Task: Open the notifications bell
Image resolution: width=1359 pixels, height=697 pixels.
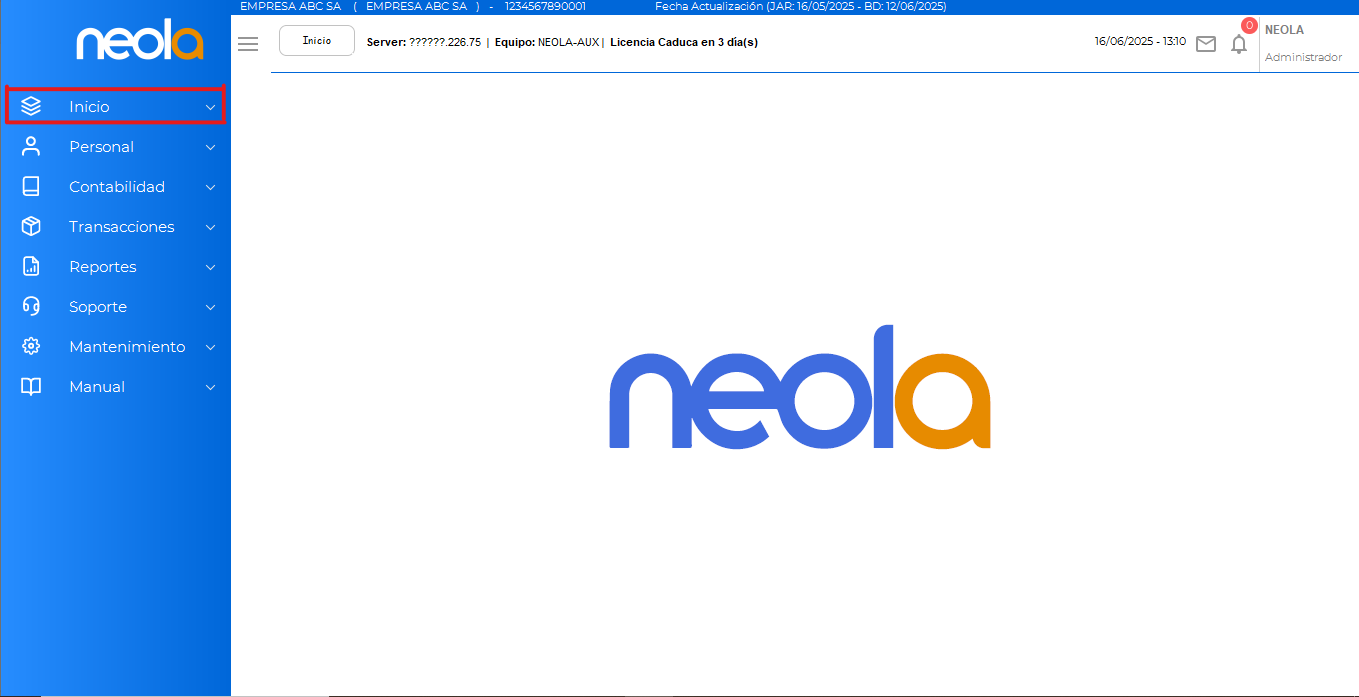Action: (x=1239, y=44)
